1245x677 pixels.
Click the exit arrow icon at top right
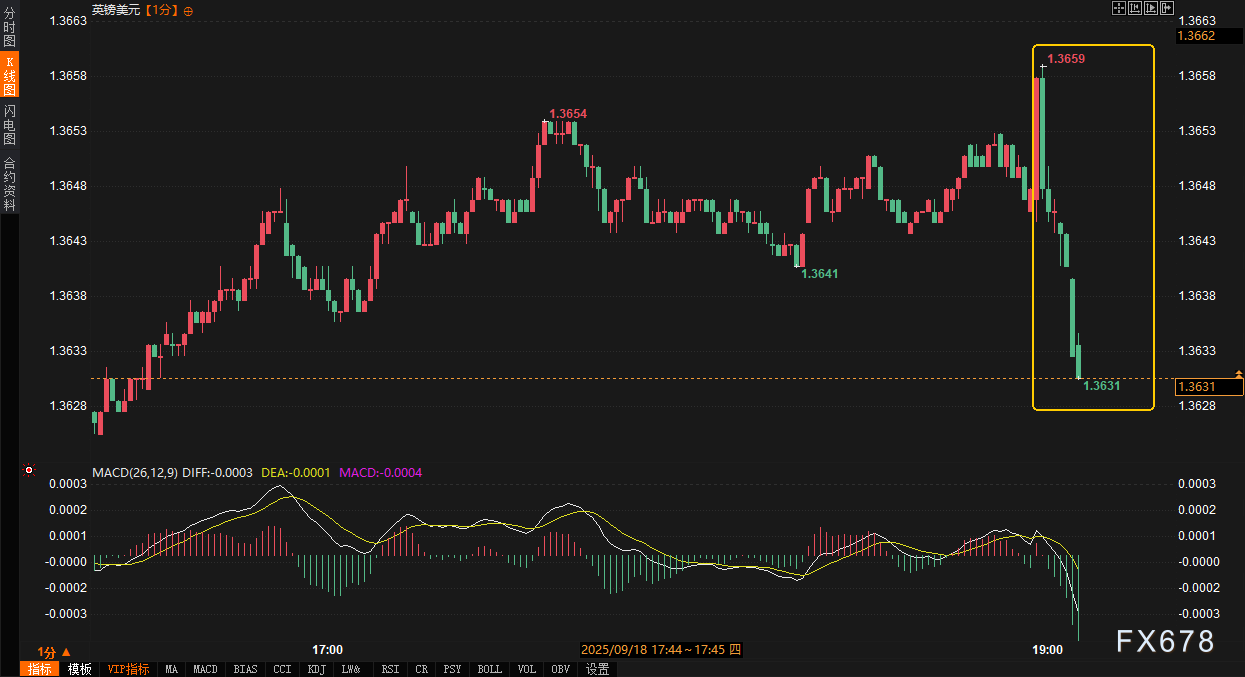1166,8
